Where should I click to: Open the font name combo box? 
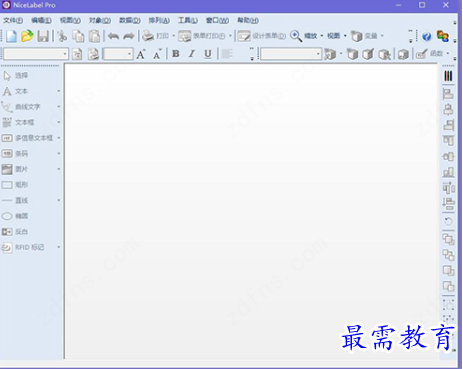click(36, 54)
